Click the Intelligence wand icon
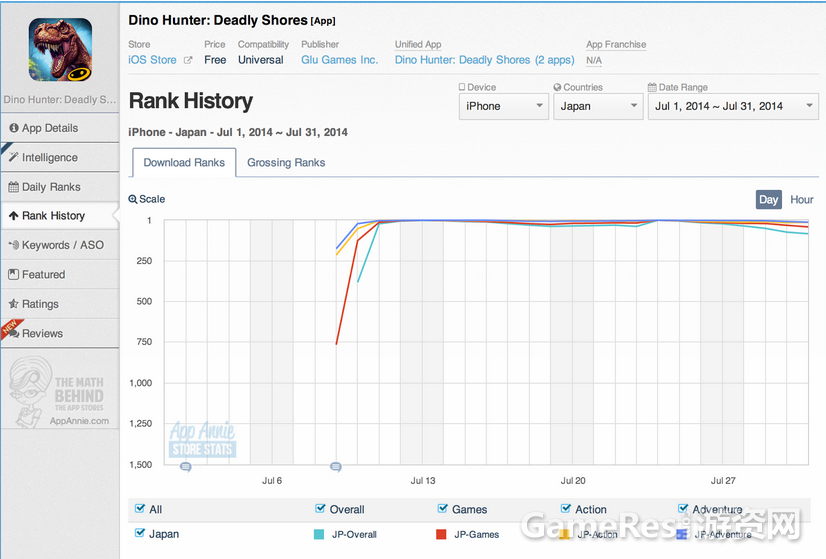826x559 pixels. pyautogui.click(x=14, y=157)
